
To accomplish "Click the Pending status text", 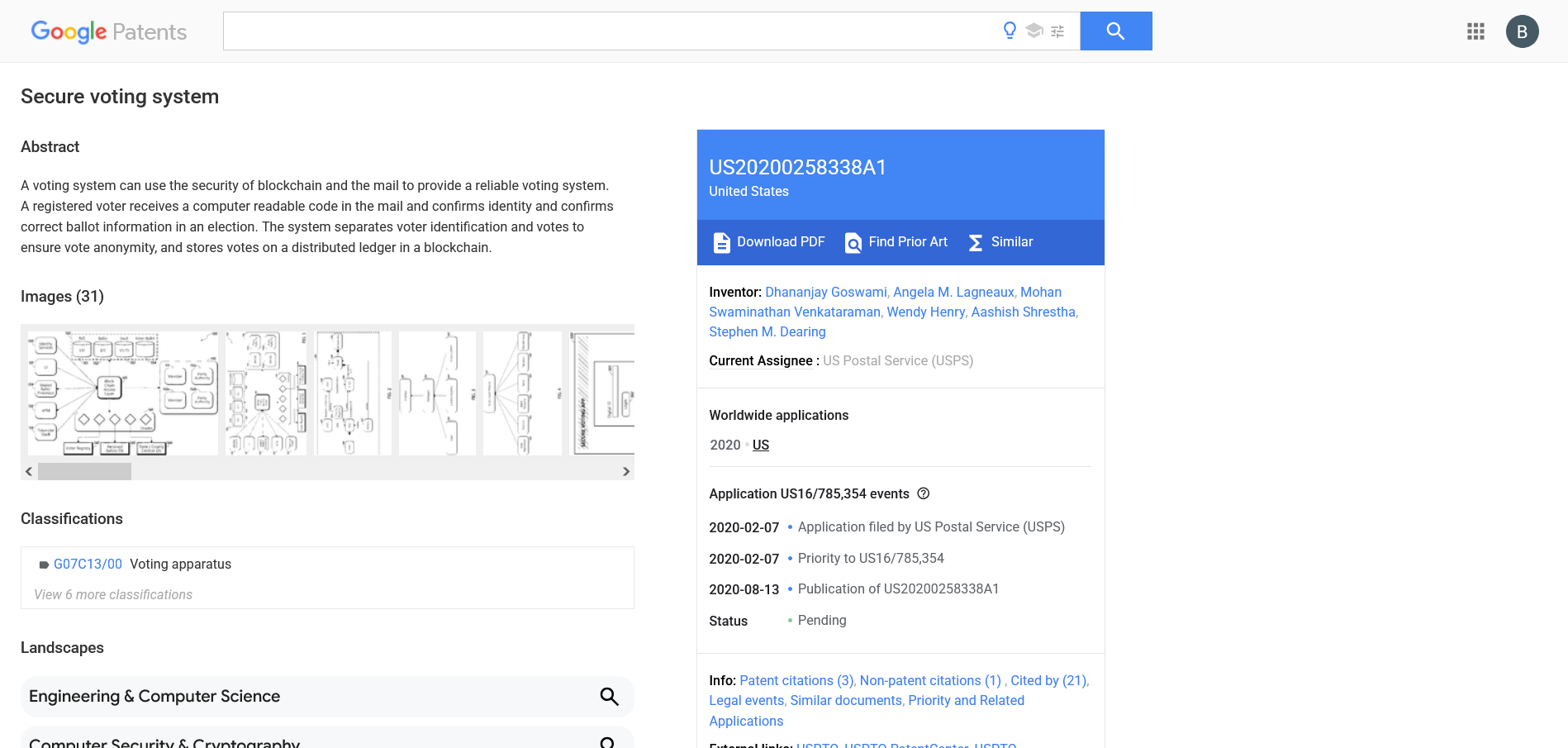I will [x=822, y=620].
